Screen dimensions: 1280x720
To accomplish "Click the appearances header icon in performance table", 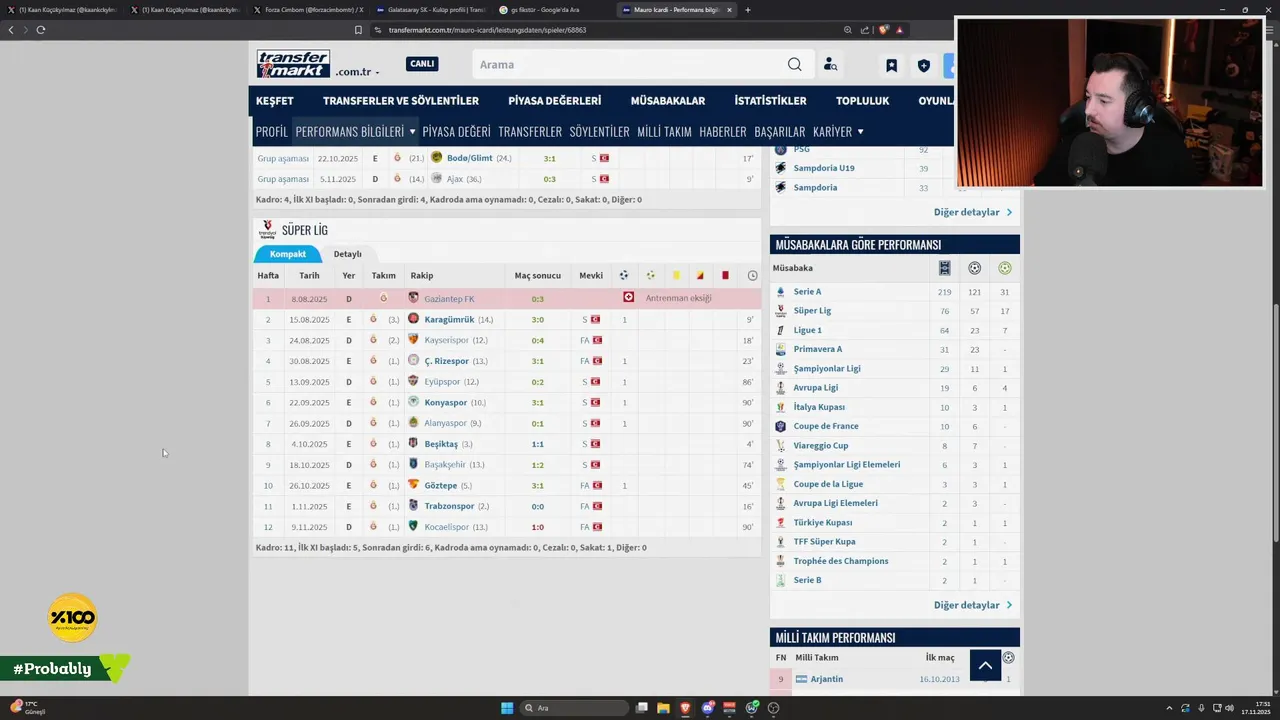I will (x=944, y=268).
